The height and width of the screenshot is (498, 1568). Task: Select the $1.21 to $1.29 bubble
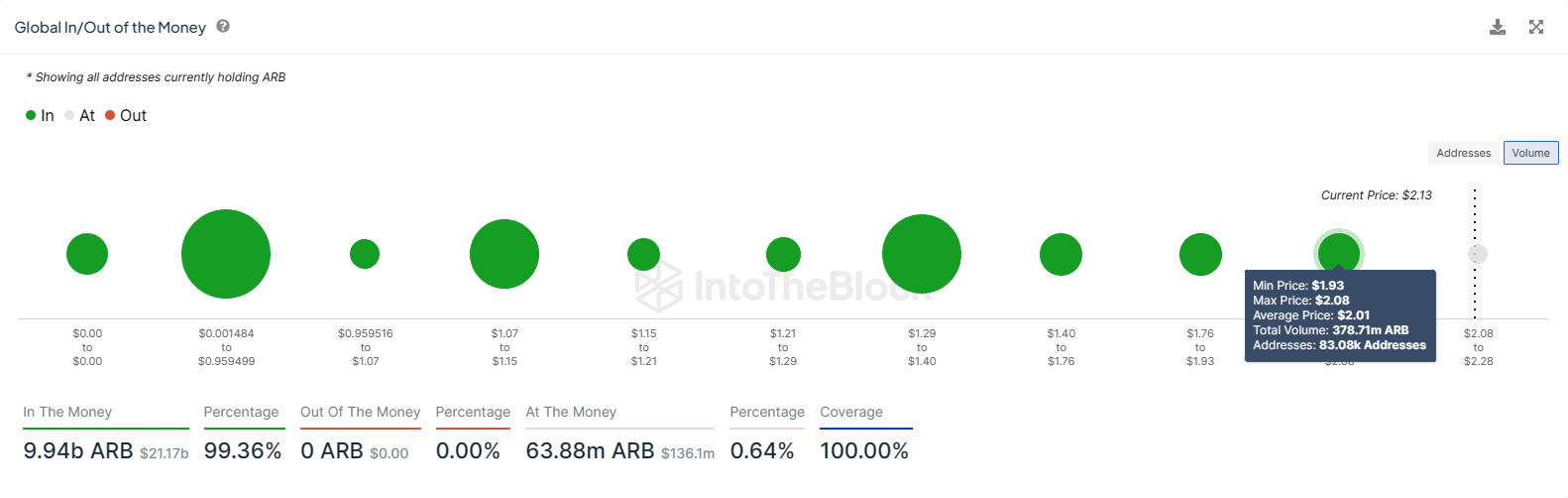(x=783, y=254)
